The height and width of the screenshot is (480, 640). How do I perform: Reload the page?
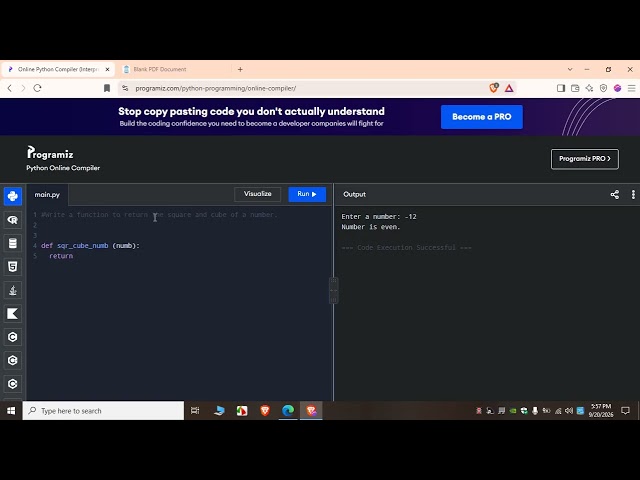(x=37, y=88)
